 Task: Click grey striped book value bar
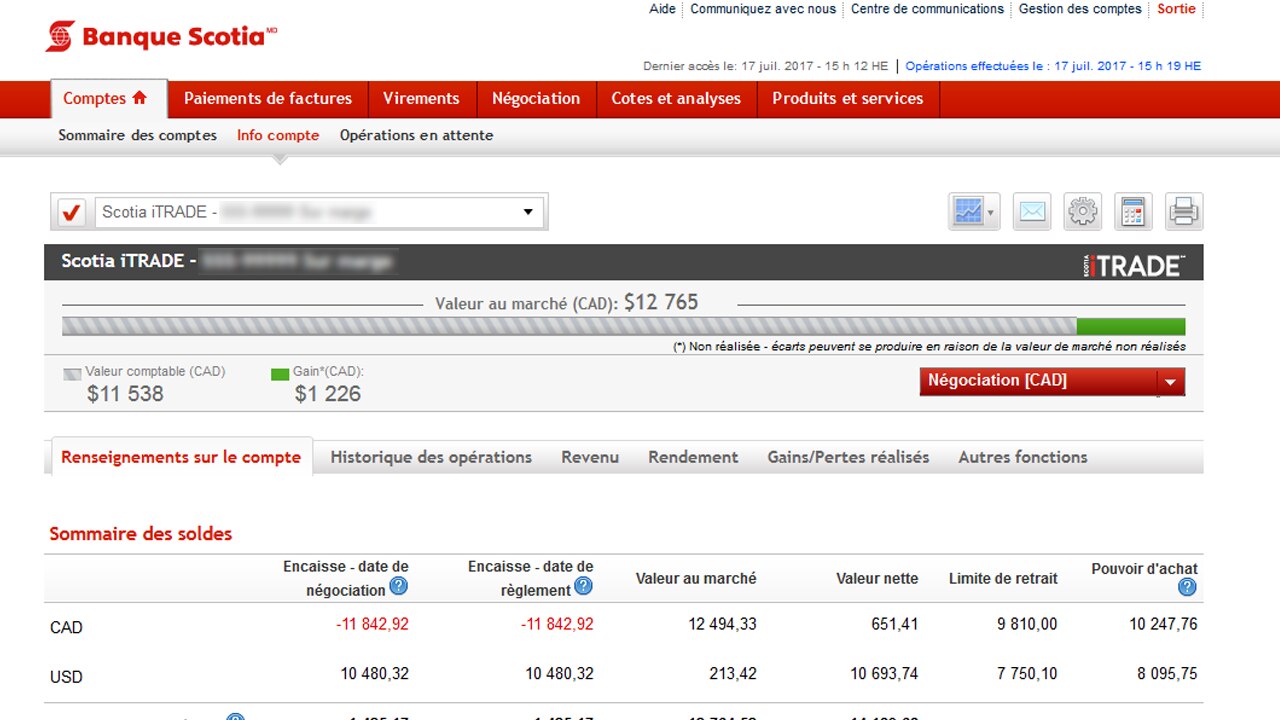pyautogui.click(x=569, y=326)
